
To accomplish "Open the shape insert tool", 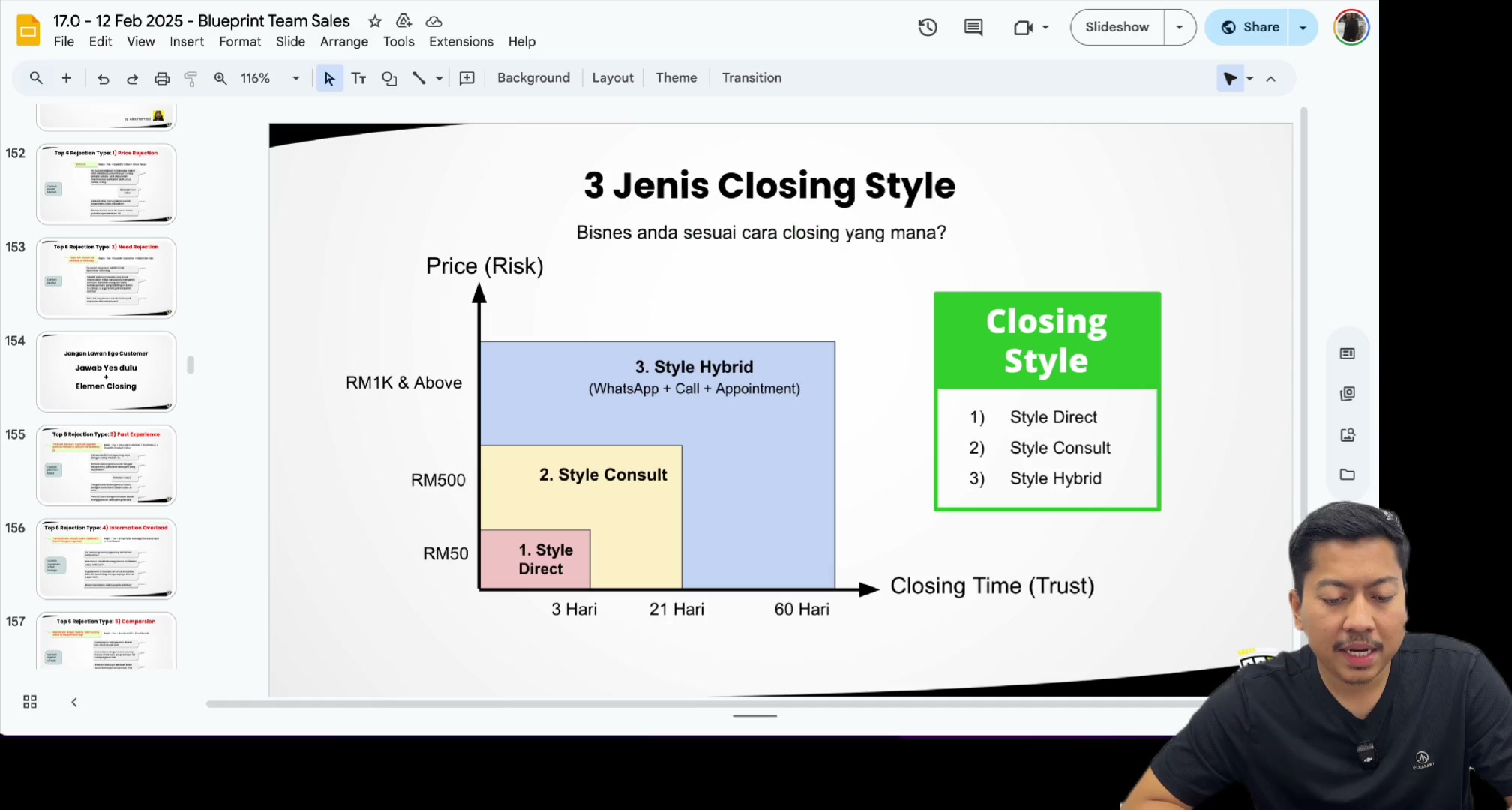I will [389, 78].
